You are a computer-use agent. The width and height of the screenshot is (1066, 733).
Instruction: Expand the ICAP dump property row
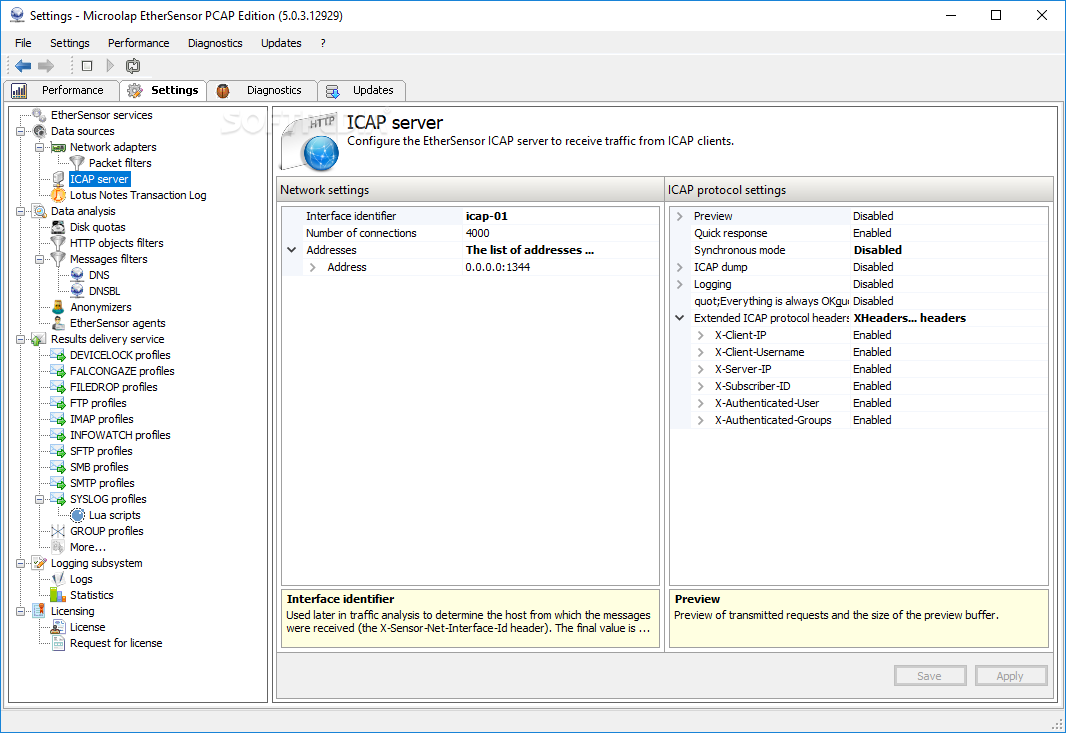(680, 267)
